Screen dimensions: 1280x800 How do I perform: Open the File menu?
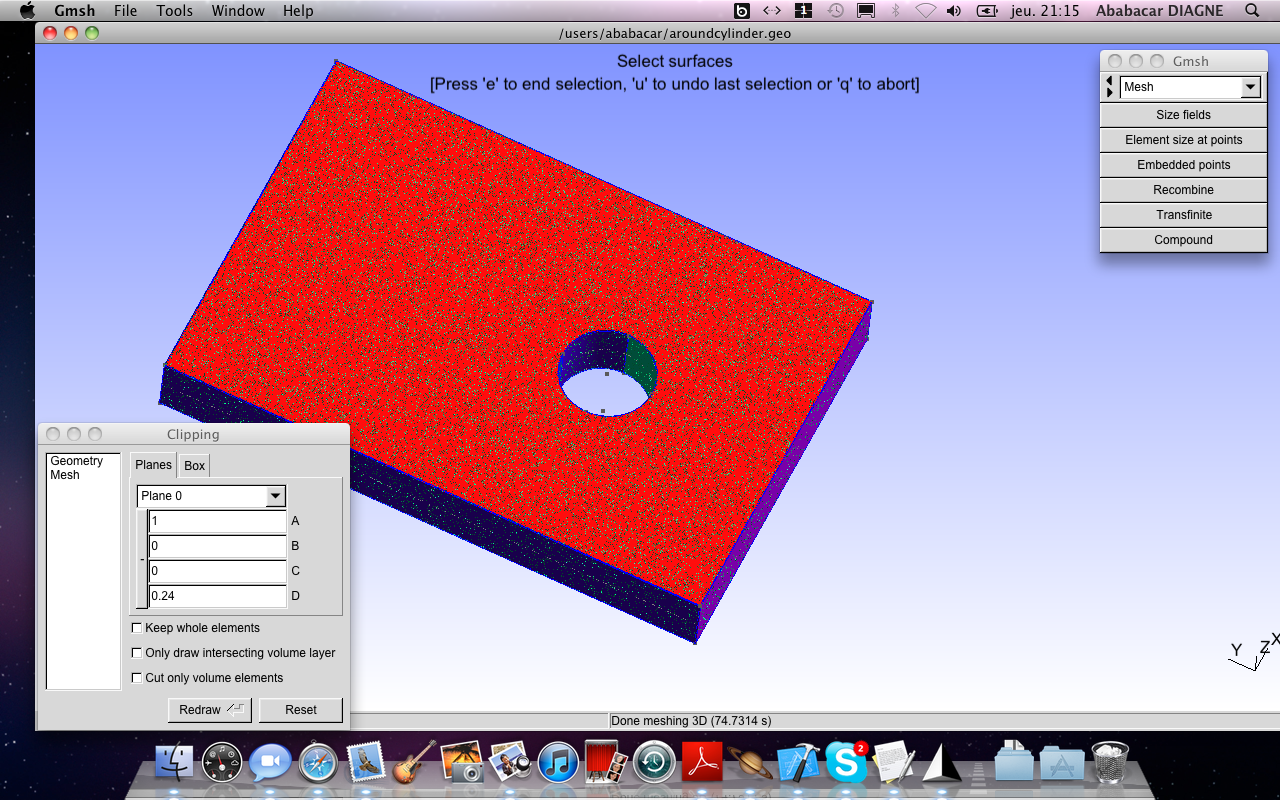[126, 10]
